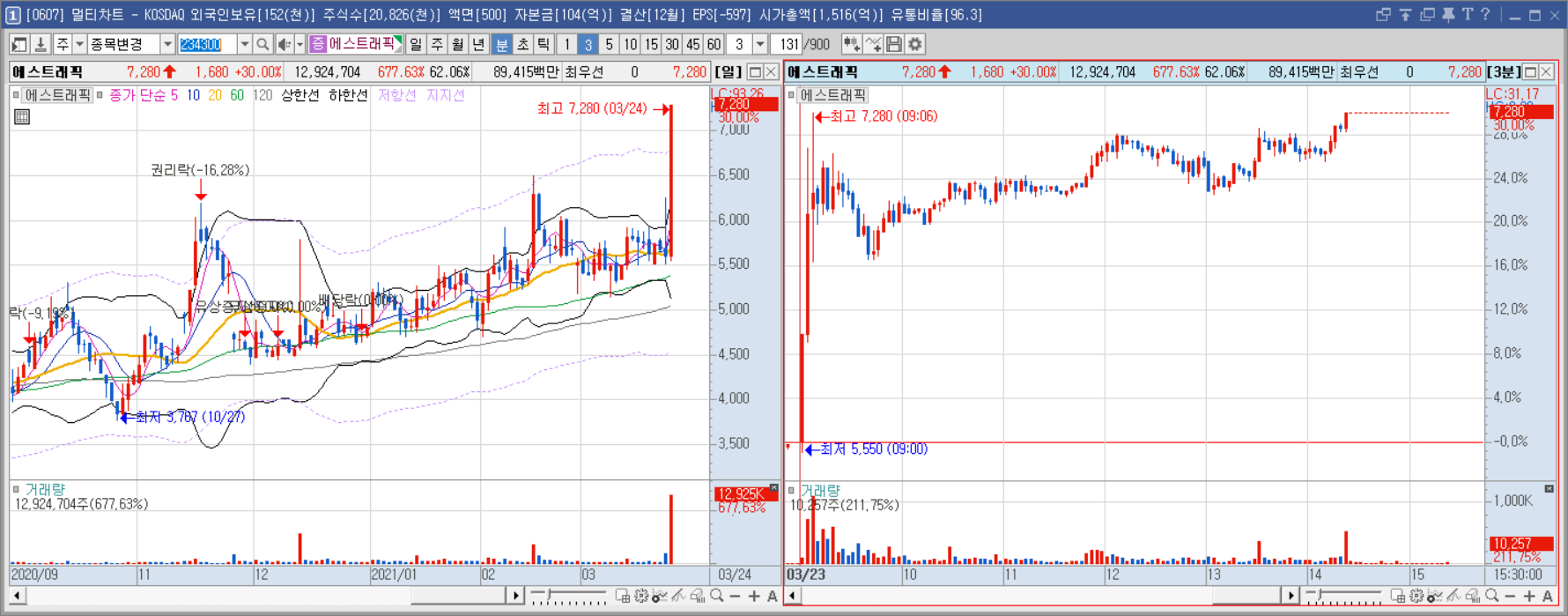
Task: Zoom out with minus on 3-minute chart
Action: pos(1511,597)
